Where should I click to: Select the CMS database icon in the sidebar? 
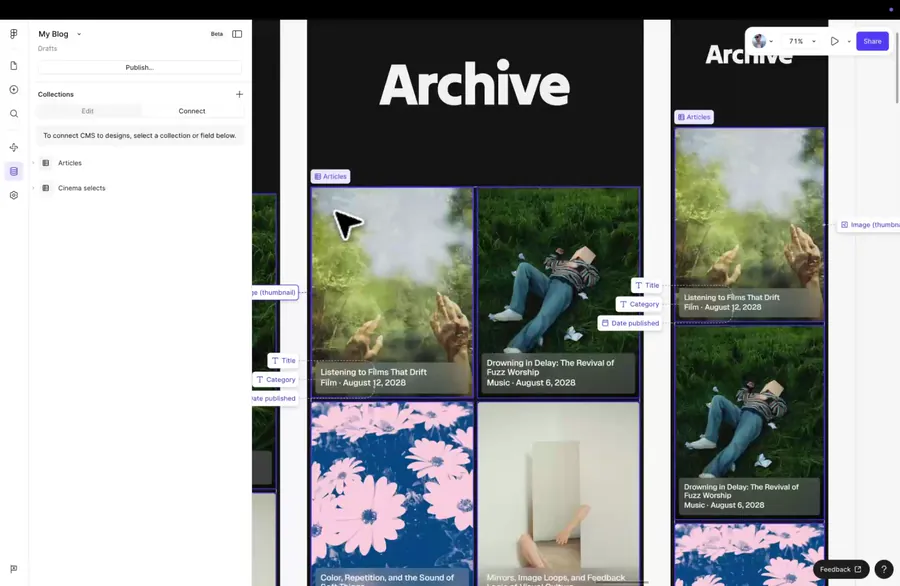tap(13, 171)
